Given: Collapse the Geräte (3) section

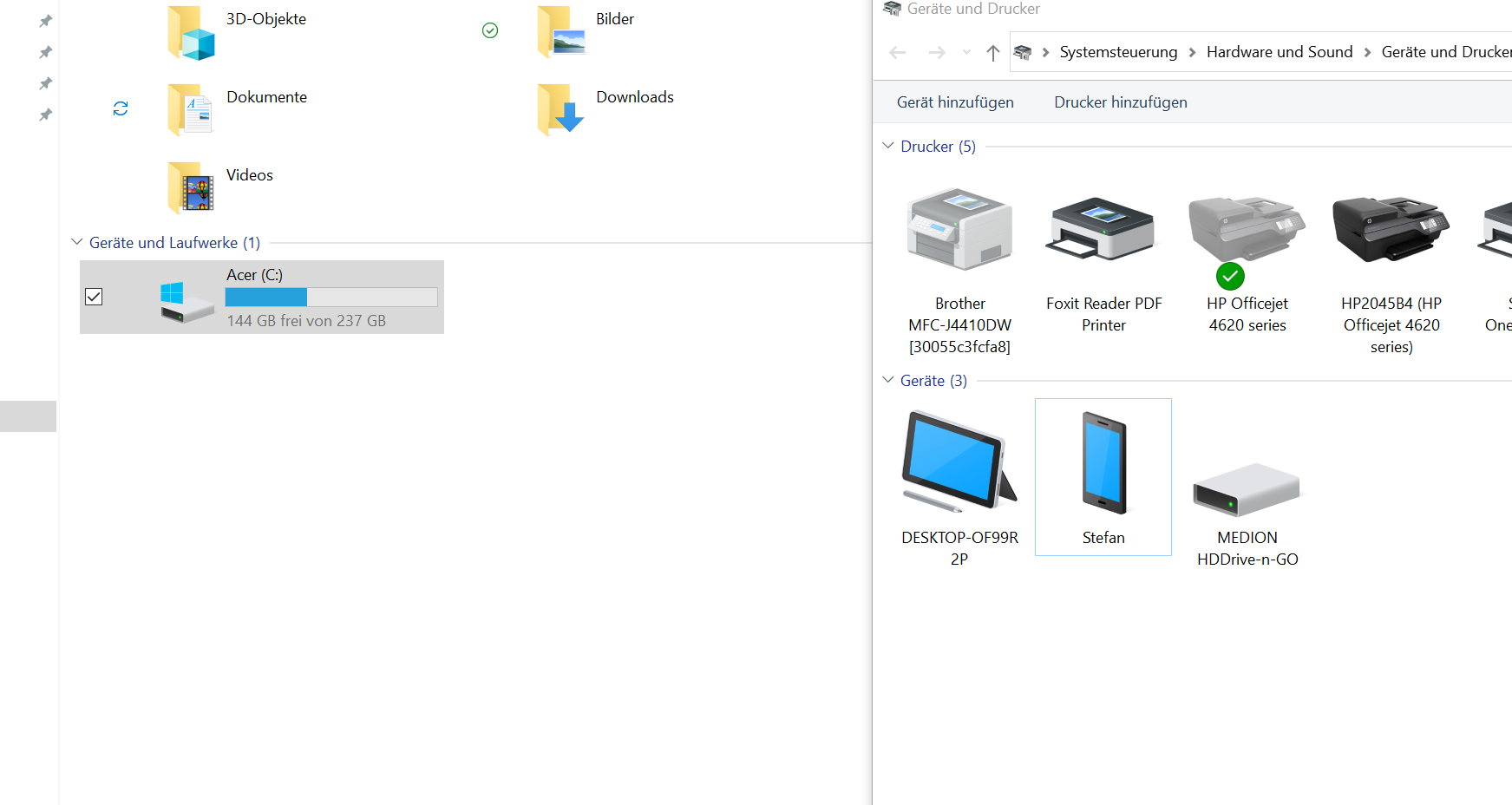Looking at the screenshot, I should point(887,380).
